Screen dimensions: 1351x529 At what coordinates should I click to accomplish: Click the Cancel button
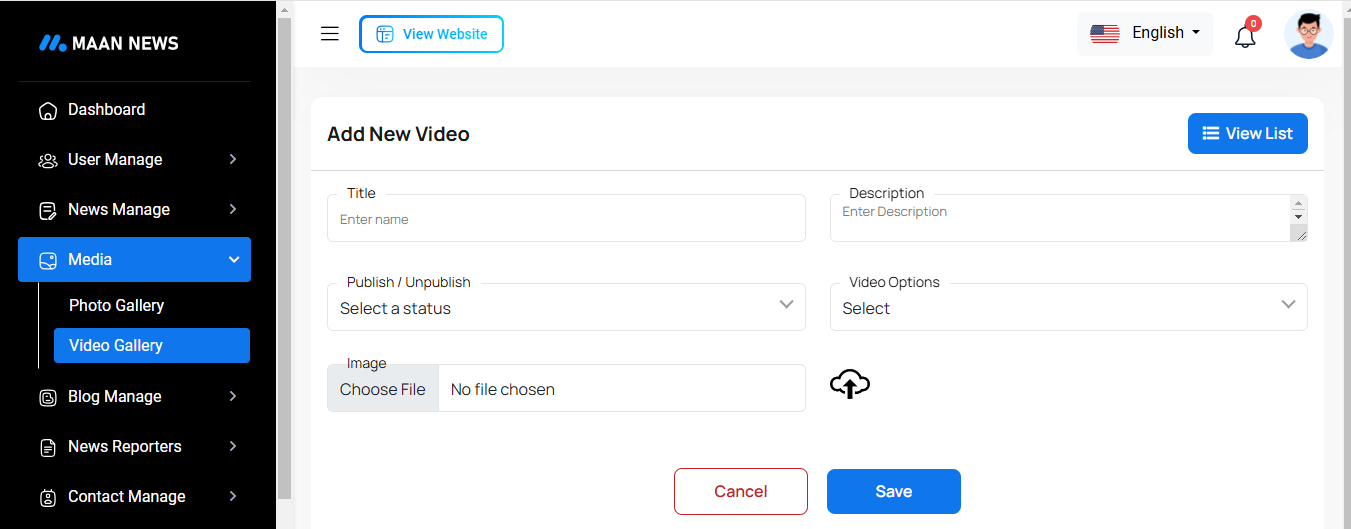tap(740, 492)
